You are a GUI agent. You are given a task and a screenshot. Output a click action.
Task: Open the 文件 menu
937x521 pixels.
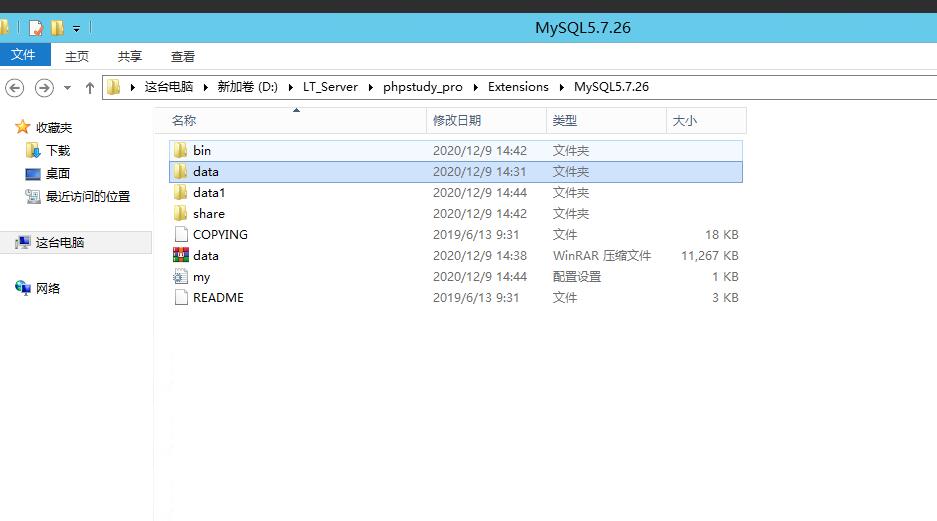coord(23,56)
